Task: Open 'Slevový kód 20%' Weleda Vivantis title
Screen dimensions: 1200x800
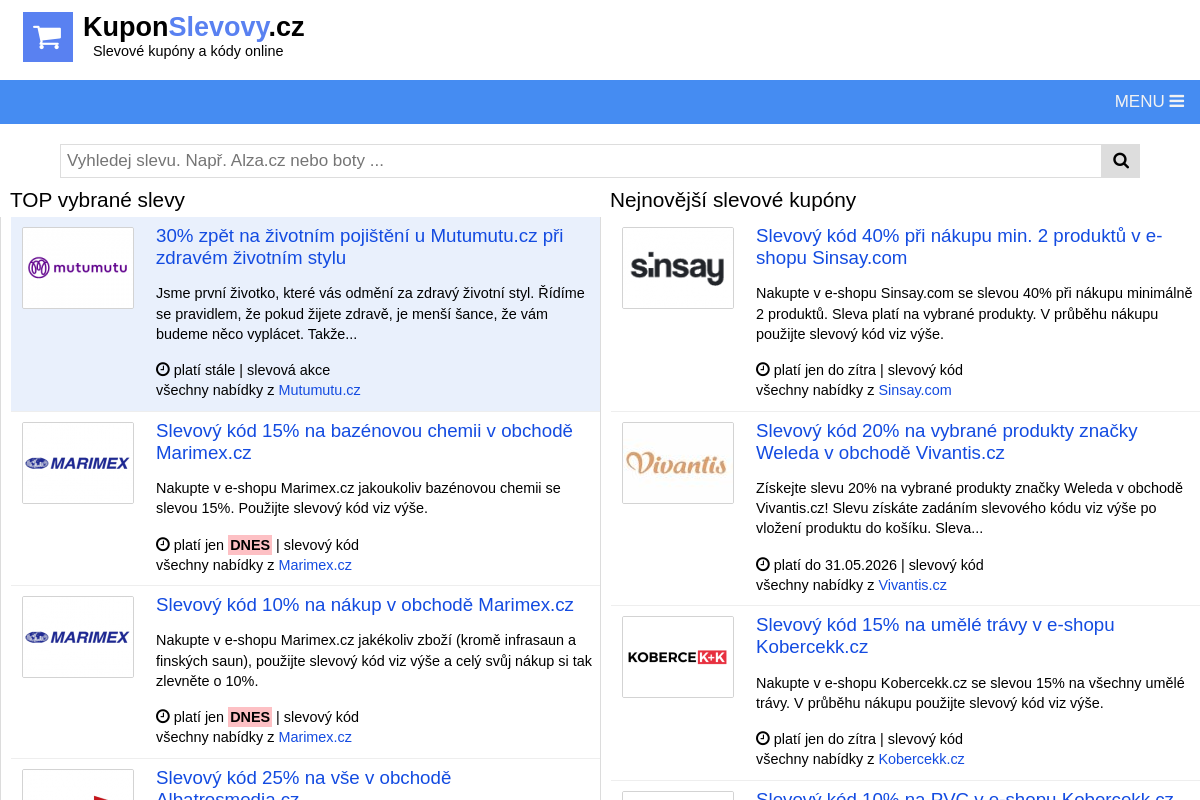Action: coord(947,442)
